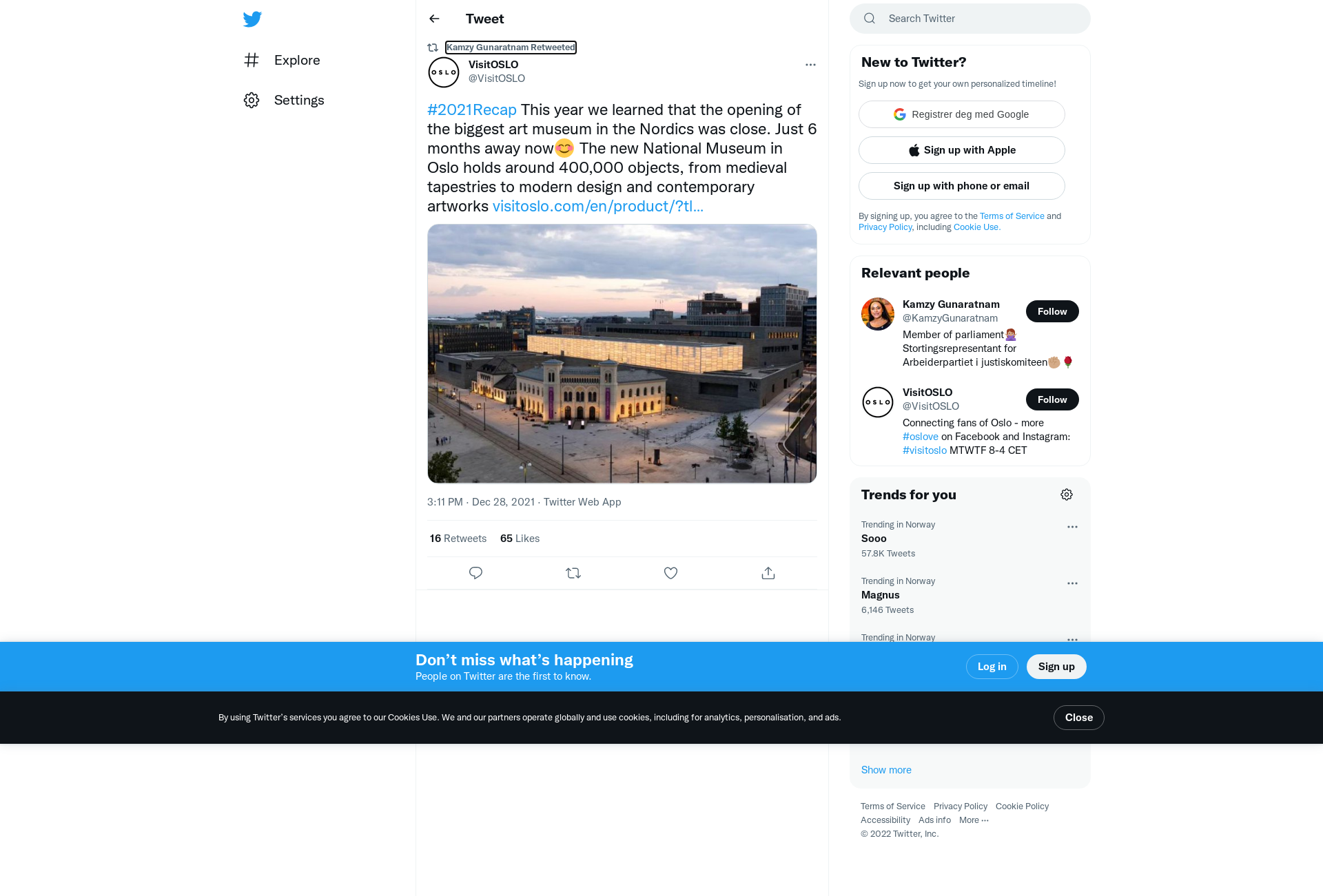The width and height of the screenshot is (1323, 896).
Task: Follow Kamzy Gunaratnam
Action: [1052, 311]
